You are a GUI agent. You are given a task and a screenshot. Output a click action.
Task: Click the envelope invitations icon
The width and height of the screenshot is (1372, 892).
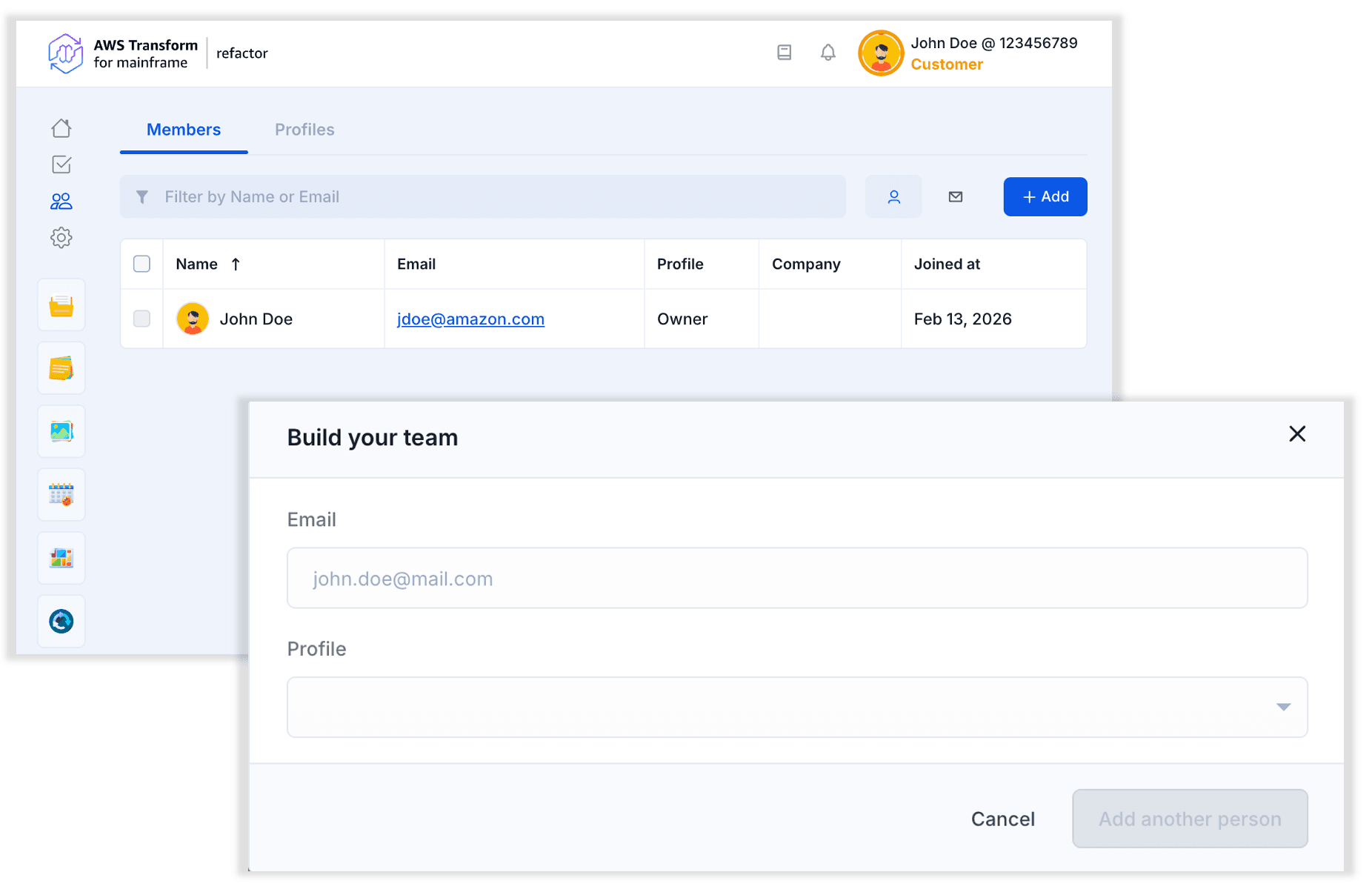point(955,197)
